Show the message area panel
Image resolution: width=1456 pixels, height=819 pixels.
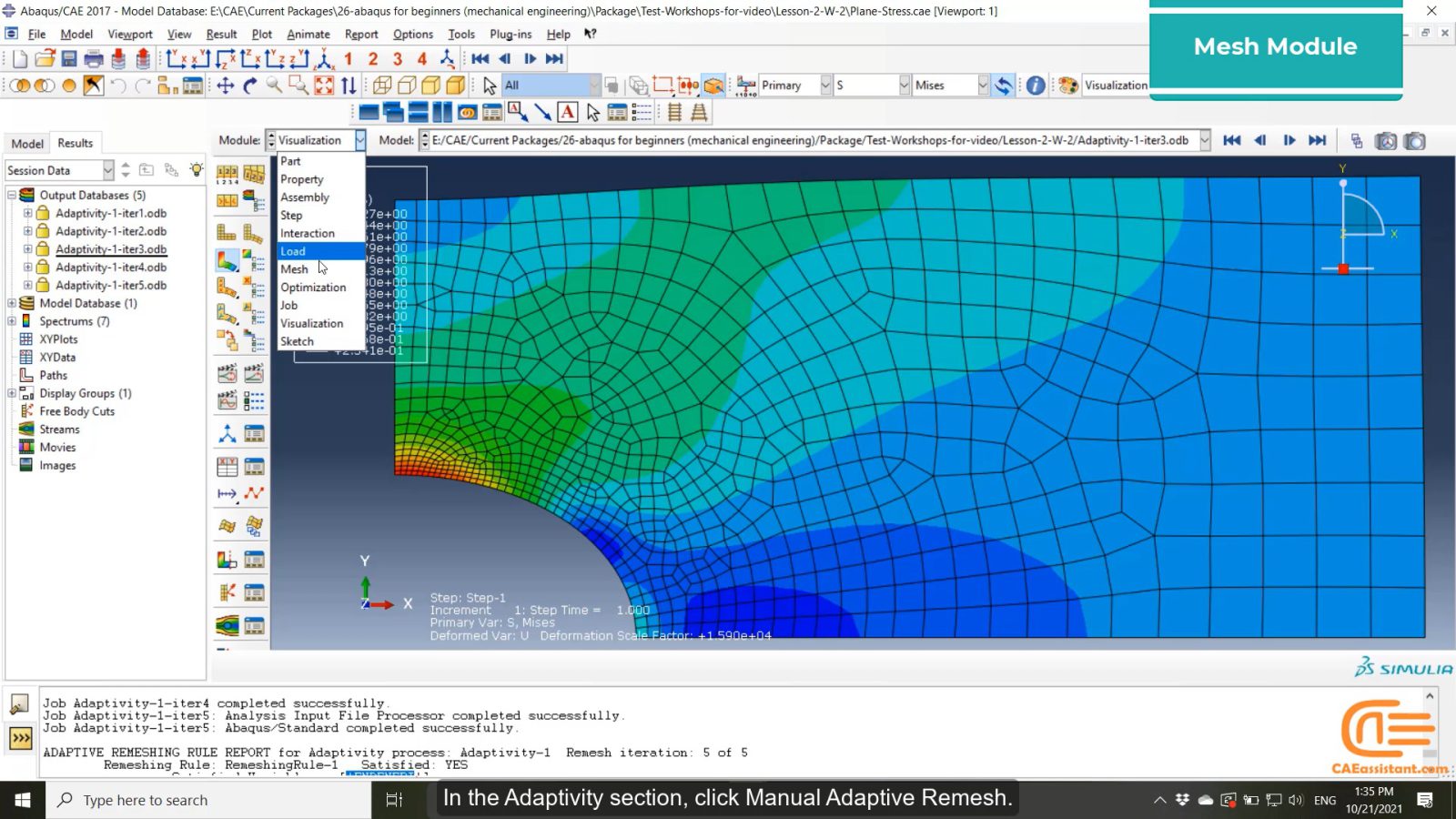click(x=19, y=704)
